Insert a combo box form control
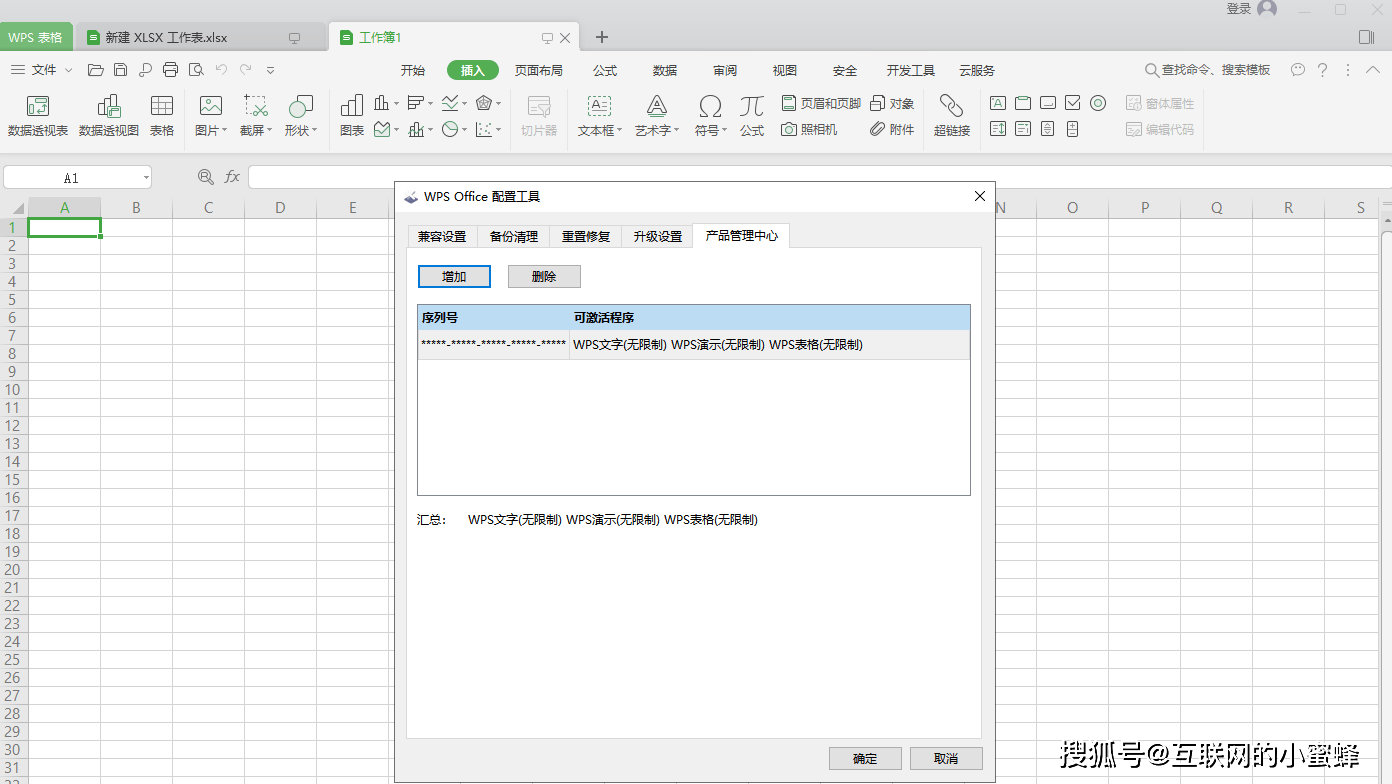1392x784 pixels. [1023, 129]
